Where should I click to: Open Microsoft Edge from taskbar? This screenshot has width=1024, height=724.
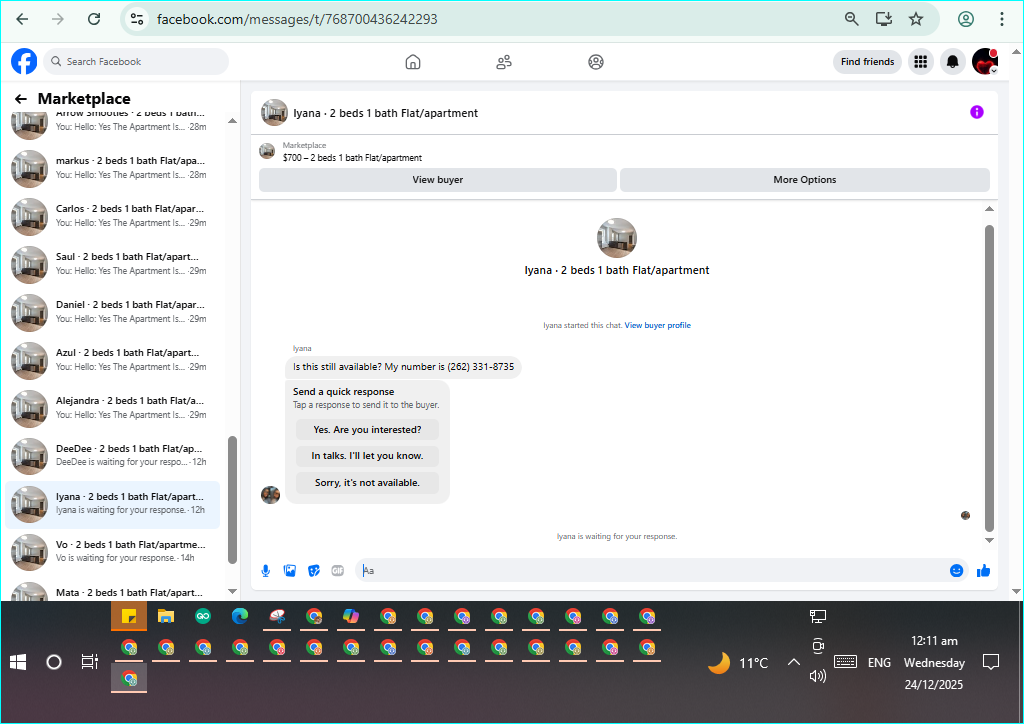(240, 616)
